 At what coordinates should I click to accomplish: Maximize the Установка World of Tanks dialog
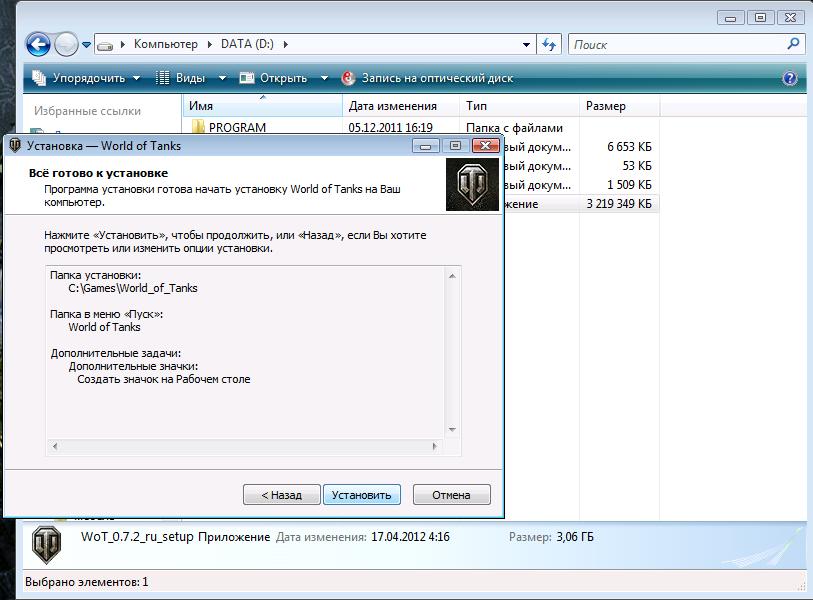455,146
